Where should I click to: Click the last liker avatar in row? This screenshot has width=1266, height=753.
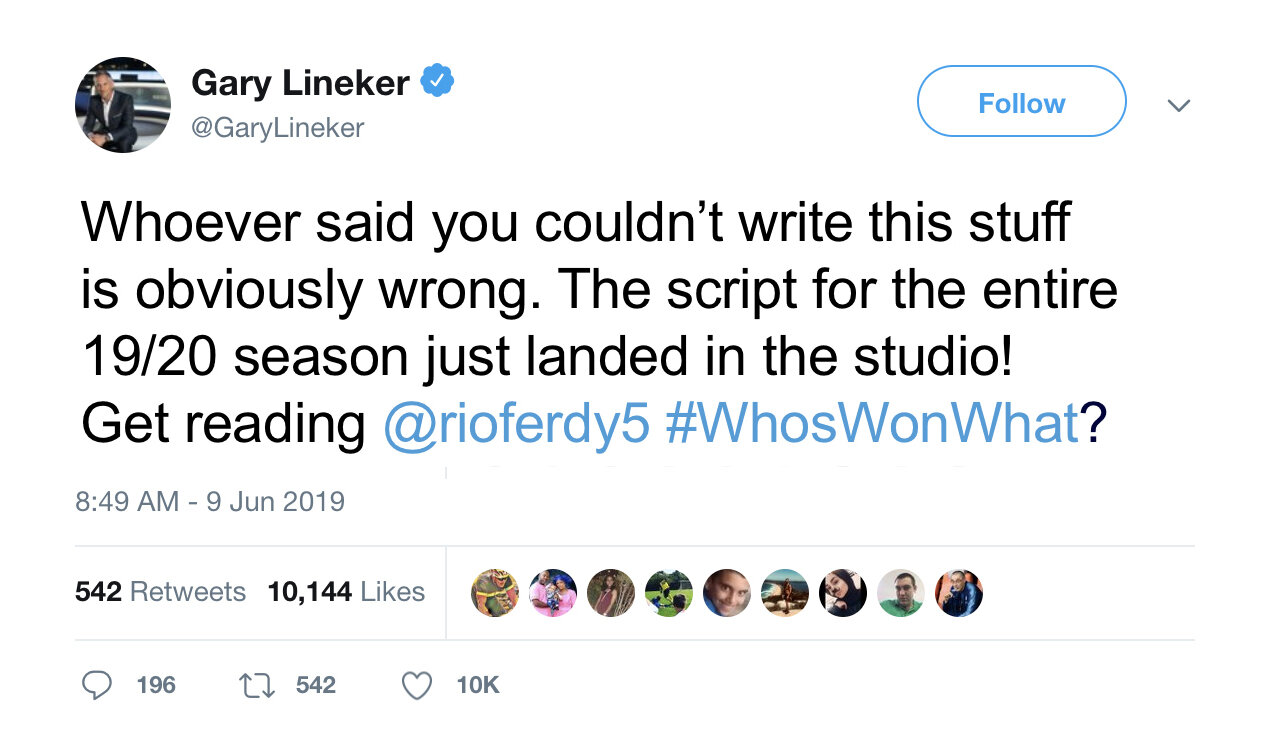pyautogui.click(x=959, y=593)
